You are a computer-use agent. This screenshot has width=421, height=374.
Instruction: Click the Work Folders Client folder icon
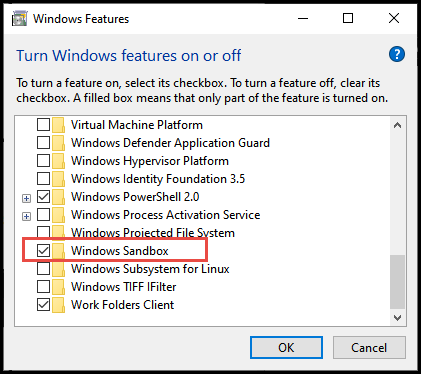tap(58, 305)
